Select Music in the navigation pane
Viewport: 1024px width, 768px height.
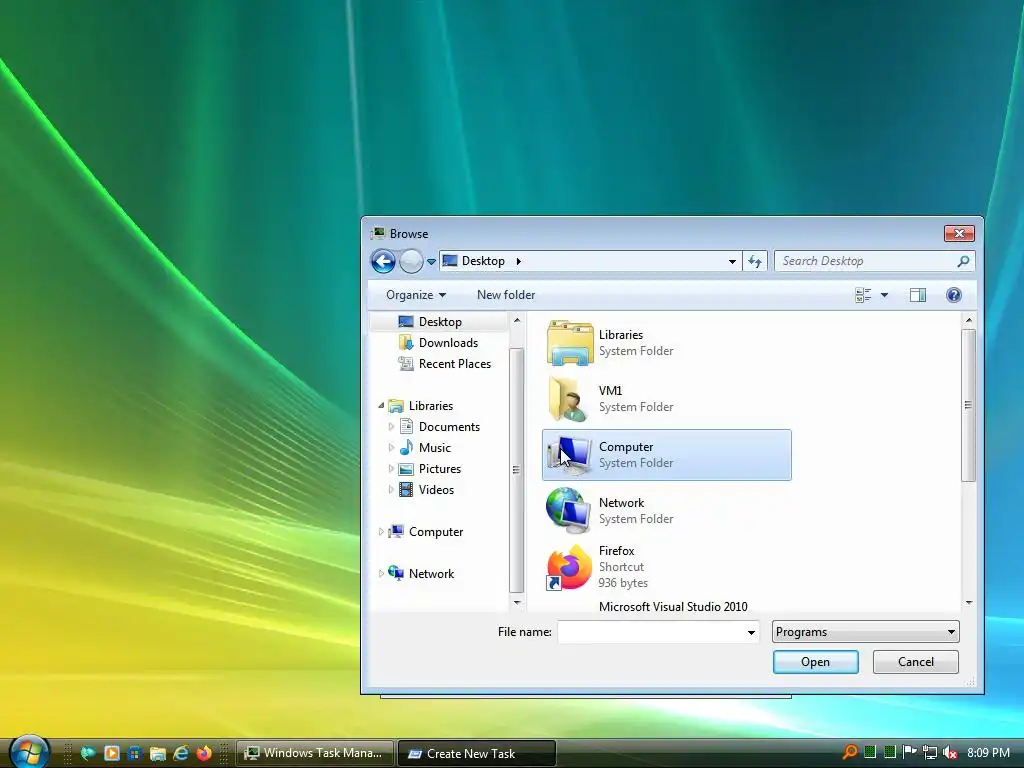click(x=434, y=447)
